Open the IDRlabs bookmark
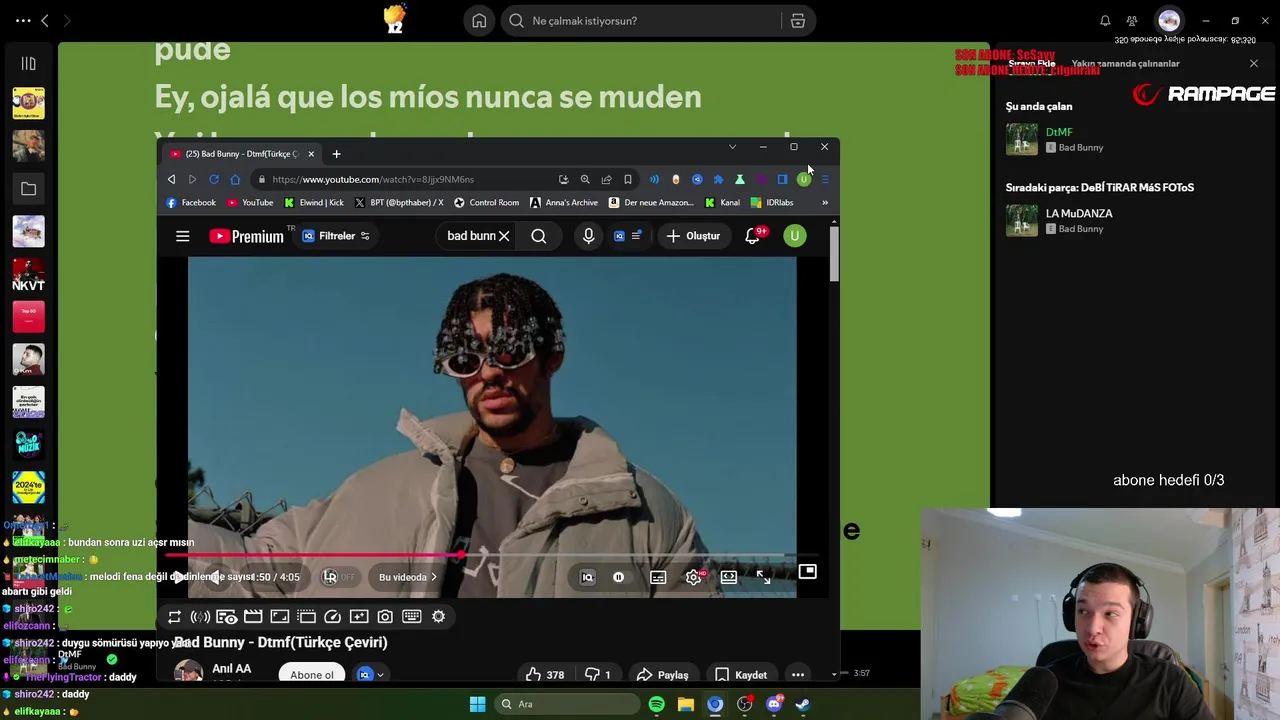 click(x=772, y=203)
